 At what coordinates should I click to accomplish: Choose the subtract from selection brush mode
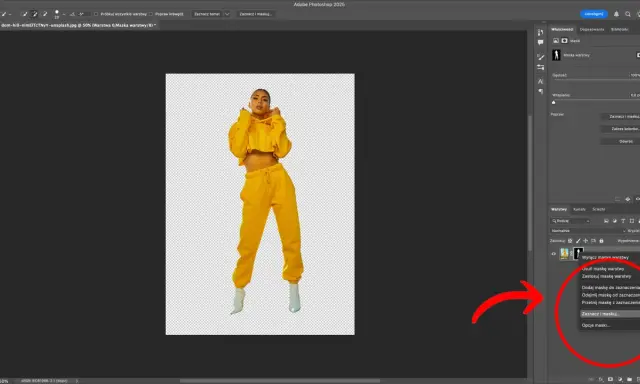(44, 14)
